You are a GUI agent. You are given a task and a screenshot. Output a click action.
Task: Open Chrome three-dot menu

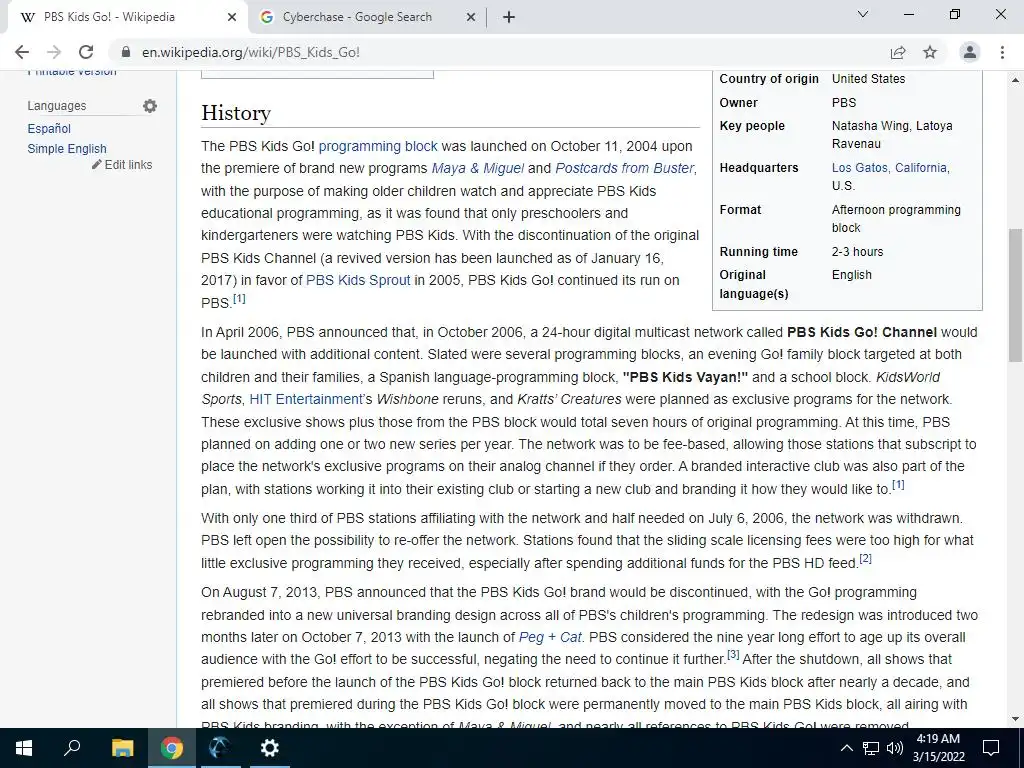pos(1002,52)
